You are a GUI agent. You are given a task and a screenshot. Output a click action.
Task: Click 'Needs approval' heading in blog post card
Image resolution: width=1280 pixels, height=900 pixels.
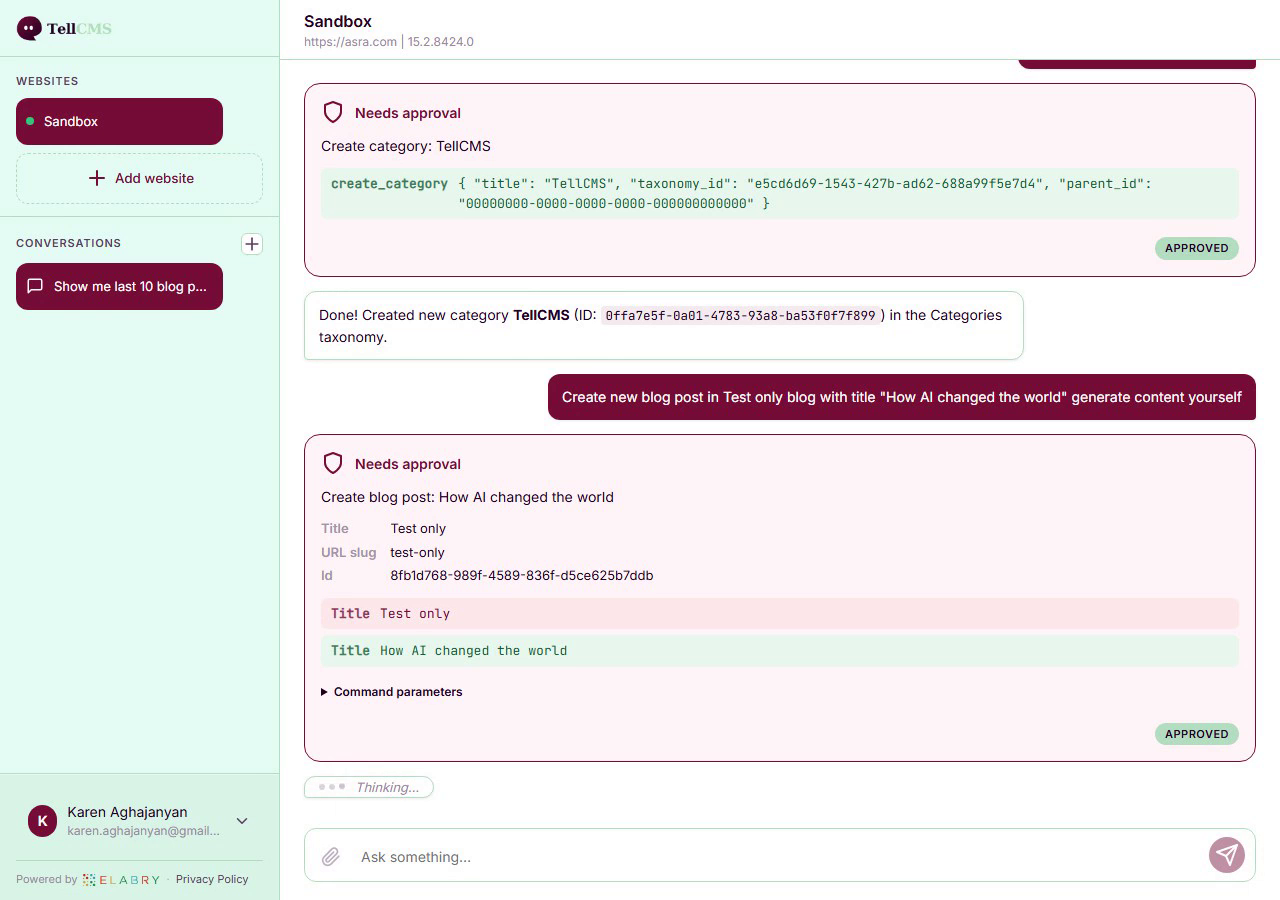tap(408, 464)
